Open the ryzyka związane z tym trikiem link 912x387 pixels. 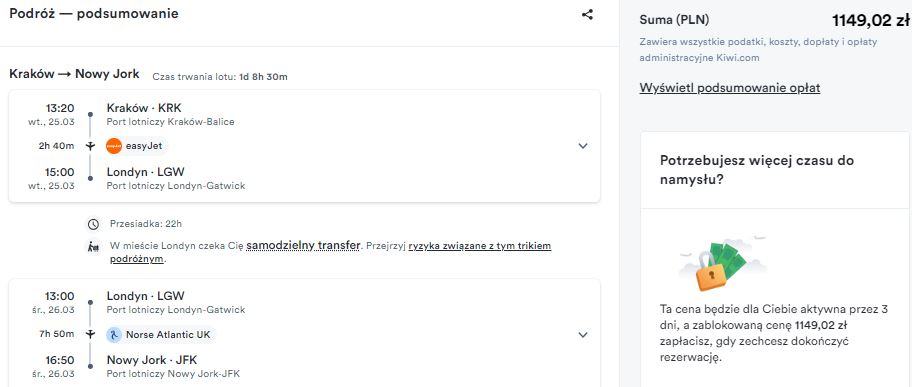330,252
